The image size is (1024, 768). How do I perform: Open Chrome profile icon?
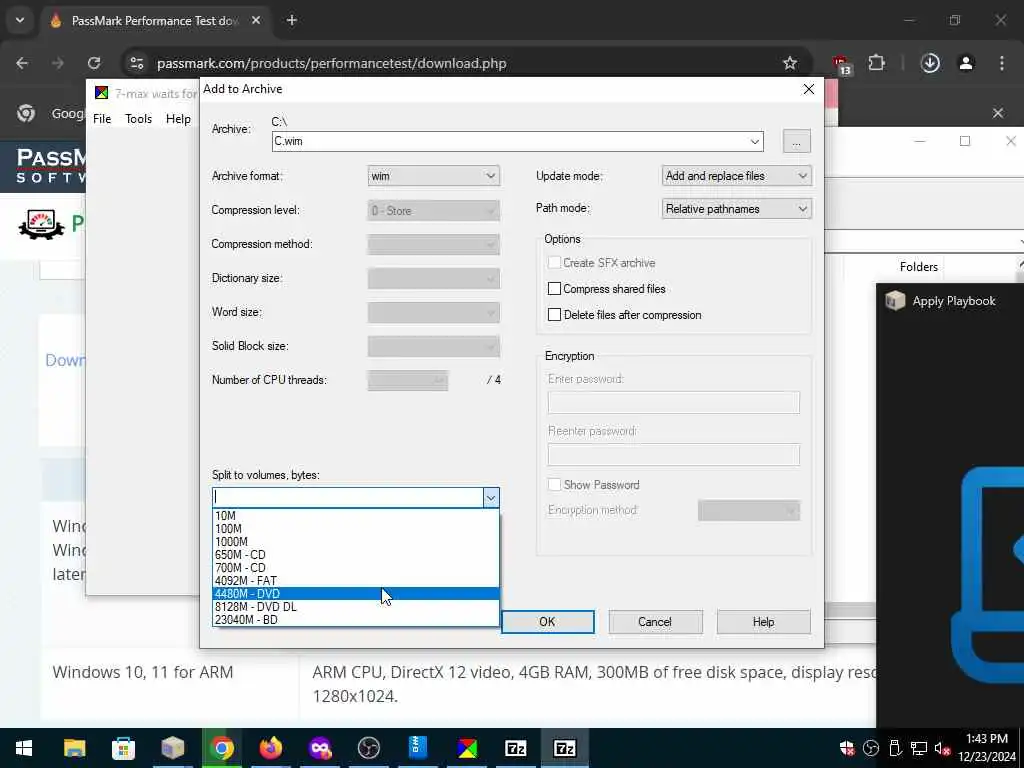tap(966, 63)
